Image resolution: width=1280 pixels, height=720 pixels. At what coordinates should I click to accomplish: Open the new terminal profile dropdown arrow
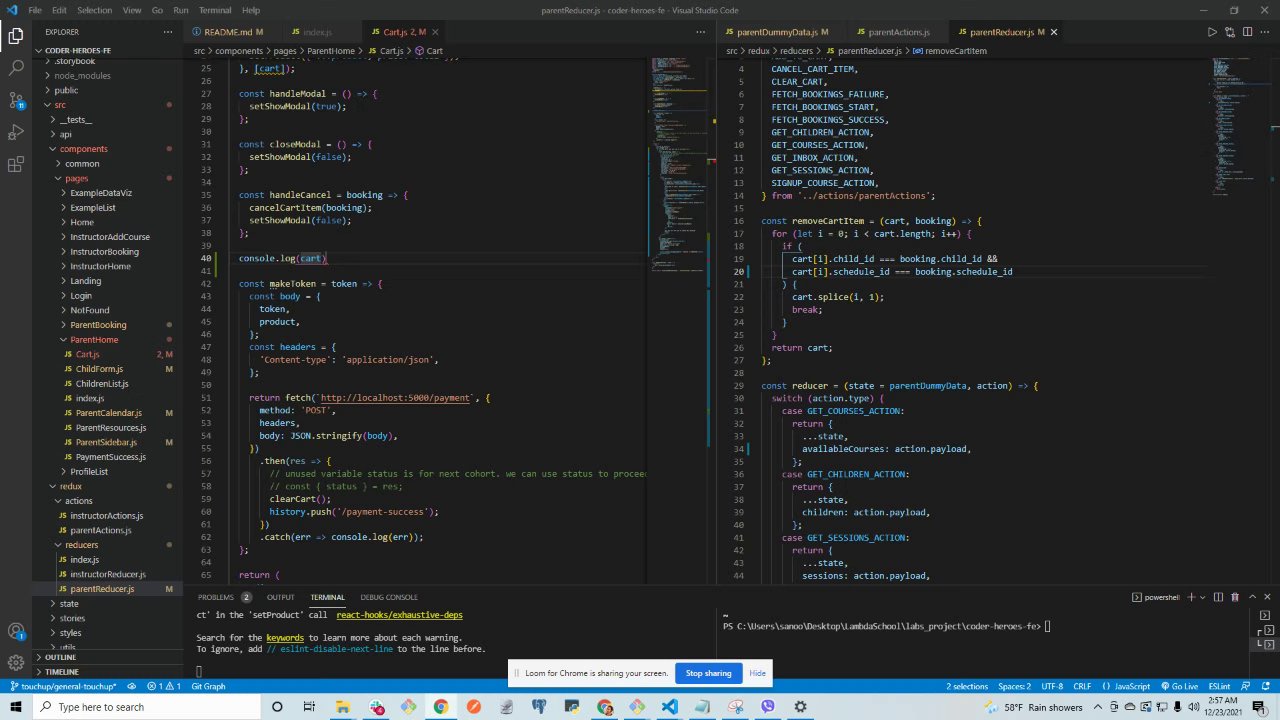(x=1200, y=597)
